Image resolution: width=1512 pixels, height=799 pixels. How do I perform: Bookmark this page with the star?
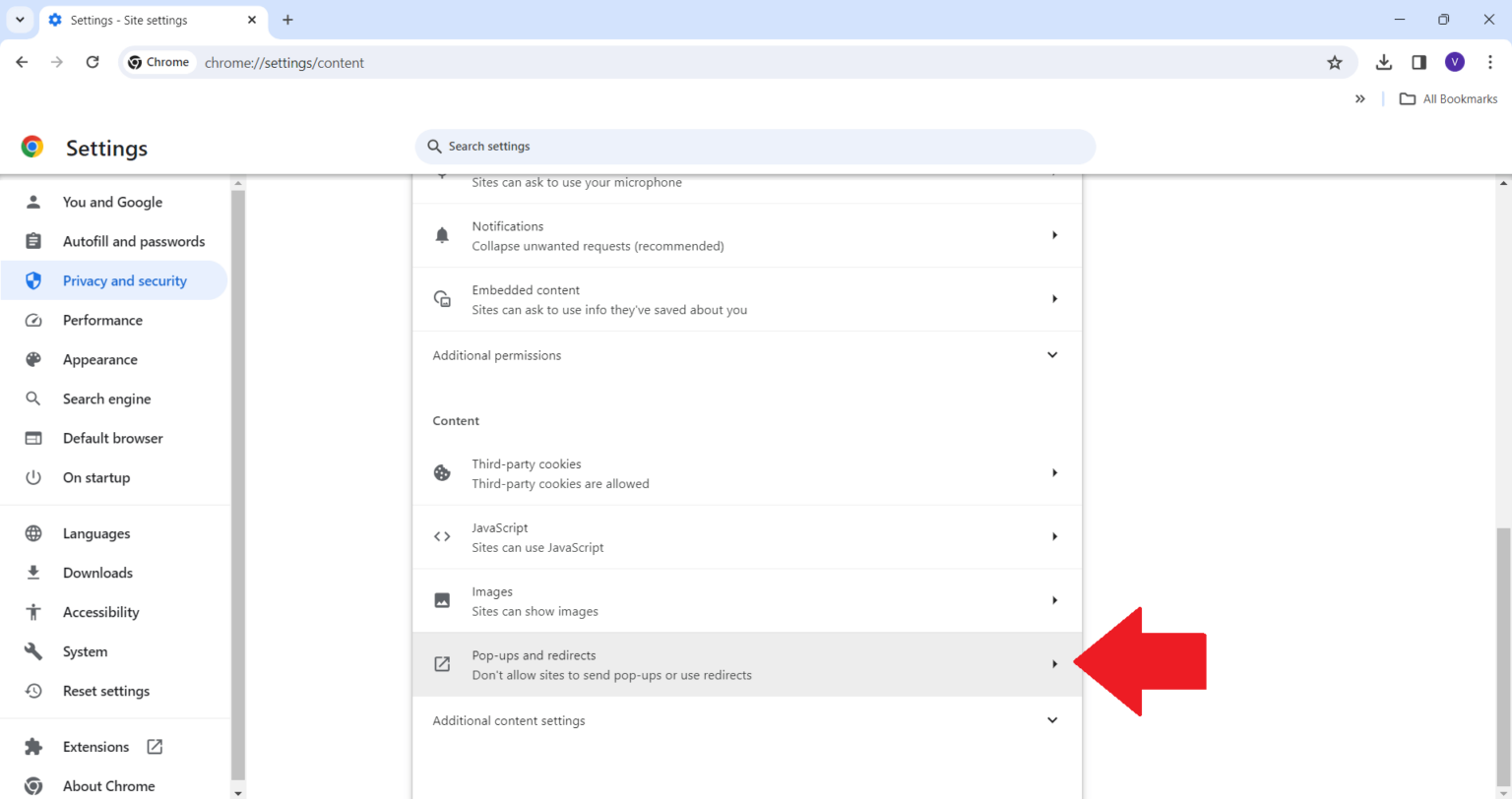[x=1335, y=61]
